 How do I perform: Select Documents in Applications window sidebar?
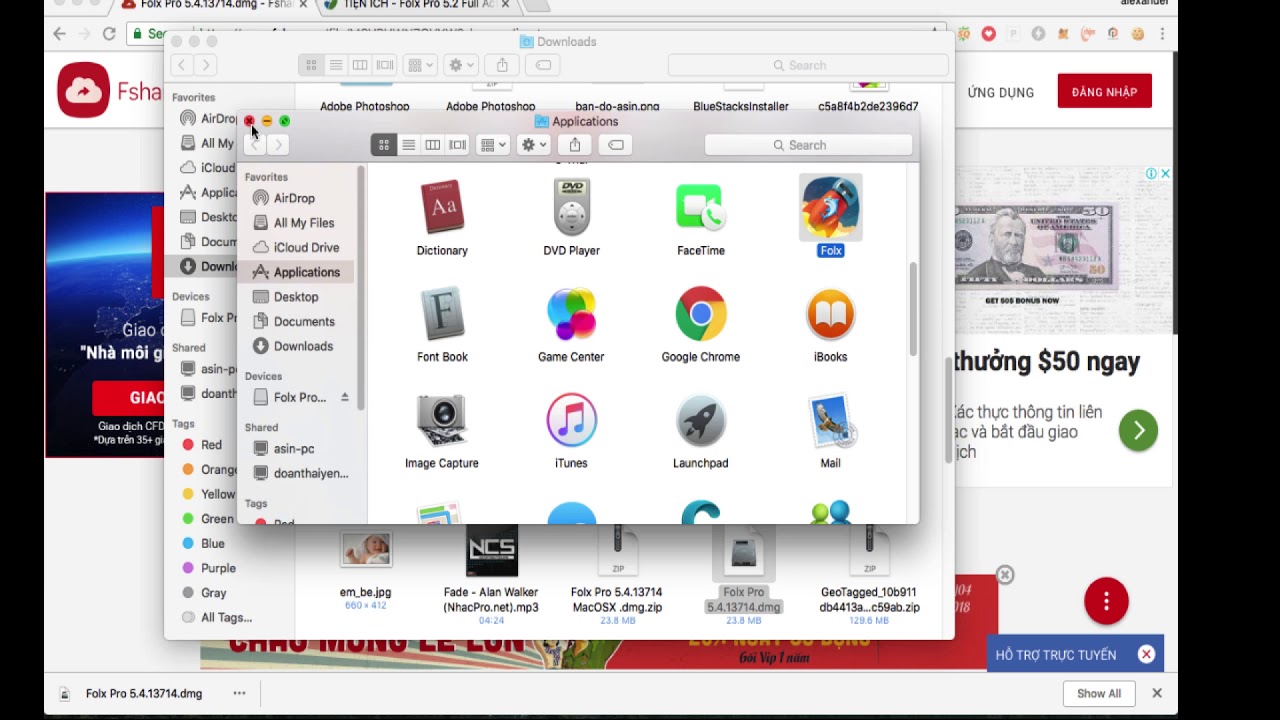[x=304, y=321]
